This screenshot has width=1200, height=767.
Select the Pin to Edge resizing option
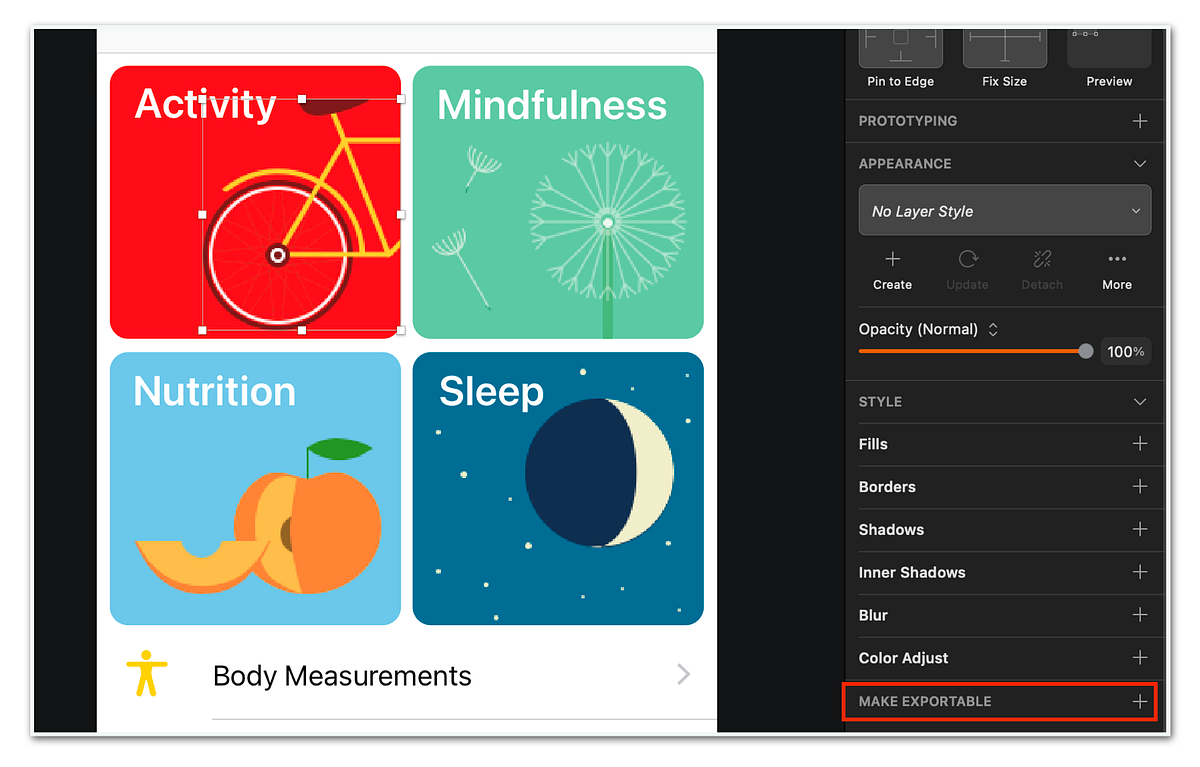tap(899, 55)
